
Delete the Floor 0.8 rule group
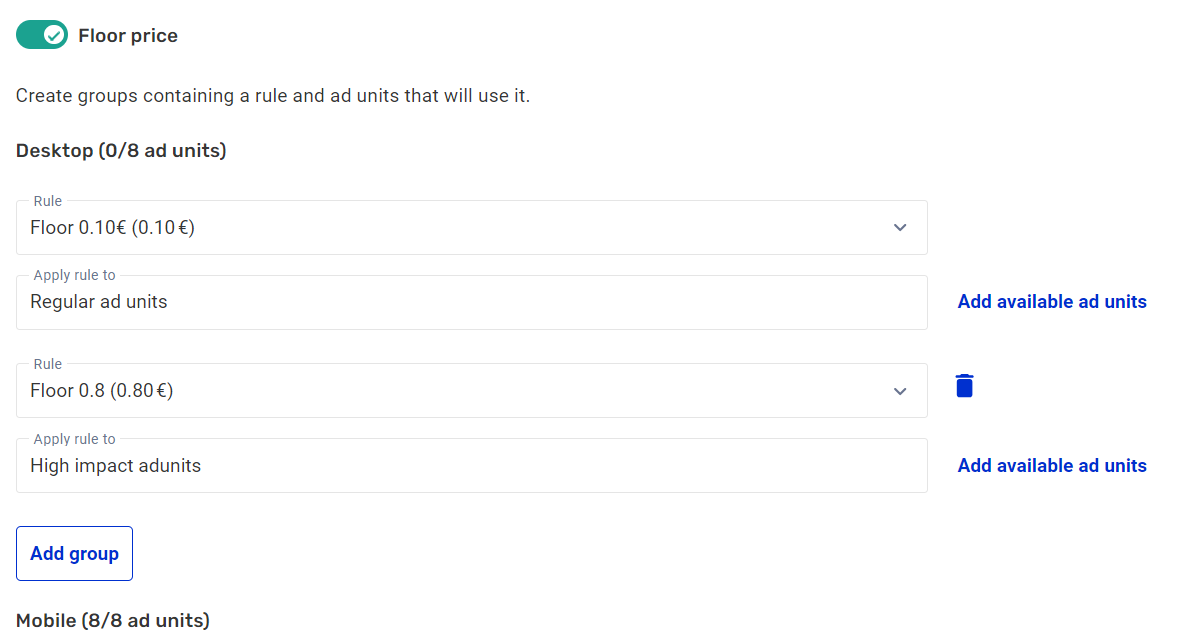coord(964,386)
